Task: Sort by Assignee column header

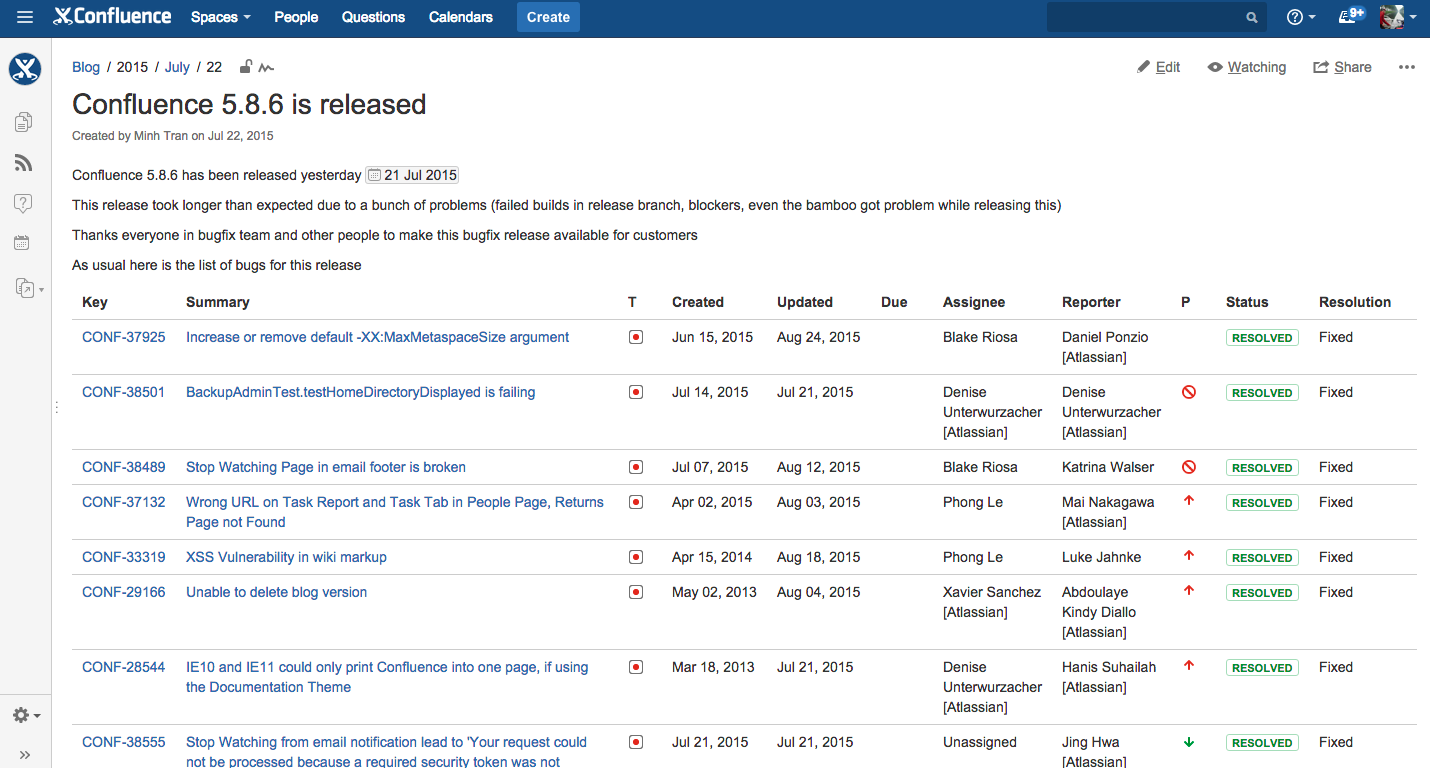Action: coord(974,302)
